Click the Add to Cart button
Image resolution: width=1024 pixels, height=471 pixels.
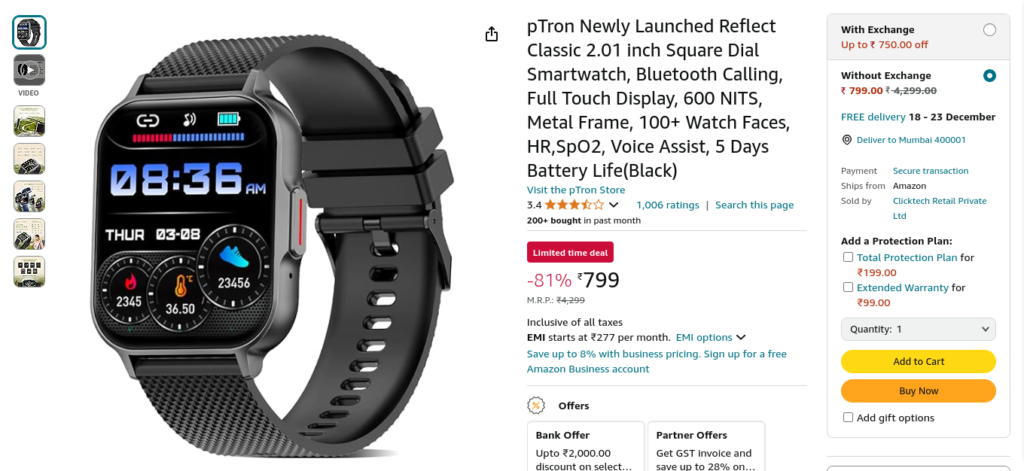(x=918, y=361)
